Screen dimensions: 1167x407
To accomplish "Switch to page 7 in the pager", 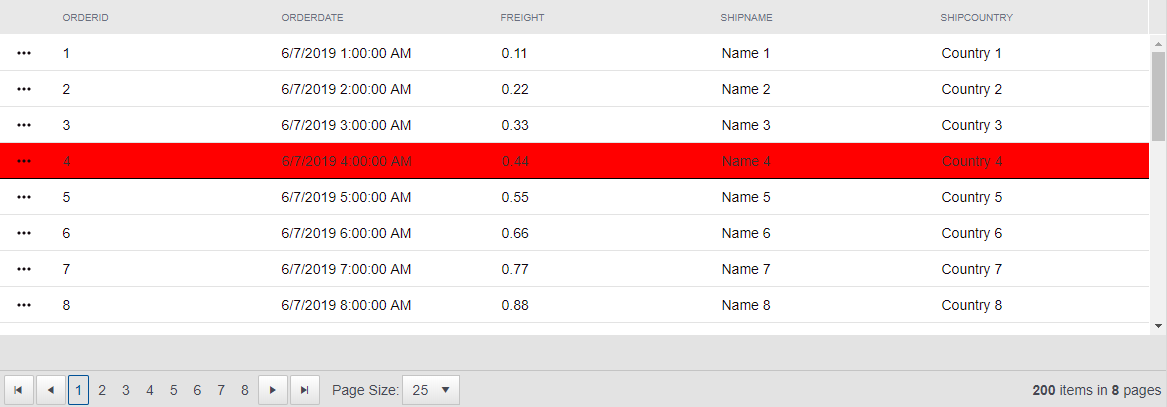I will [x=221, y=390].
